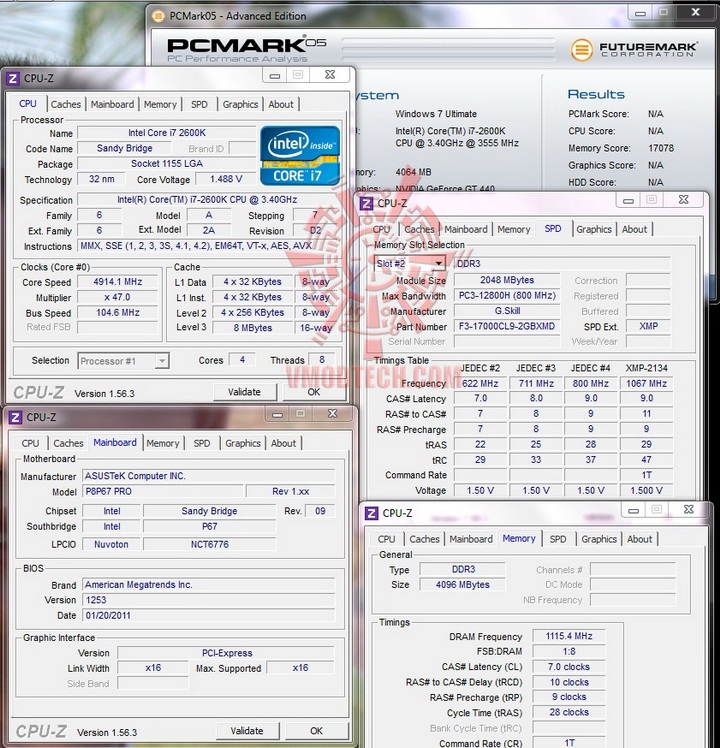Click the CPU-Z icon in the Mainboard window title bar
Screen dimensions: 720x748
[15, 417]
